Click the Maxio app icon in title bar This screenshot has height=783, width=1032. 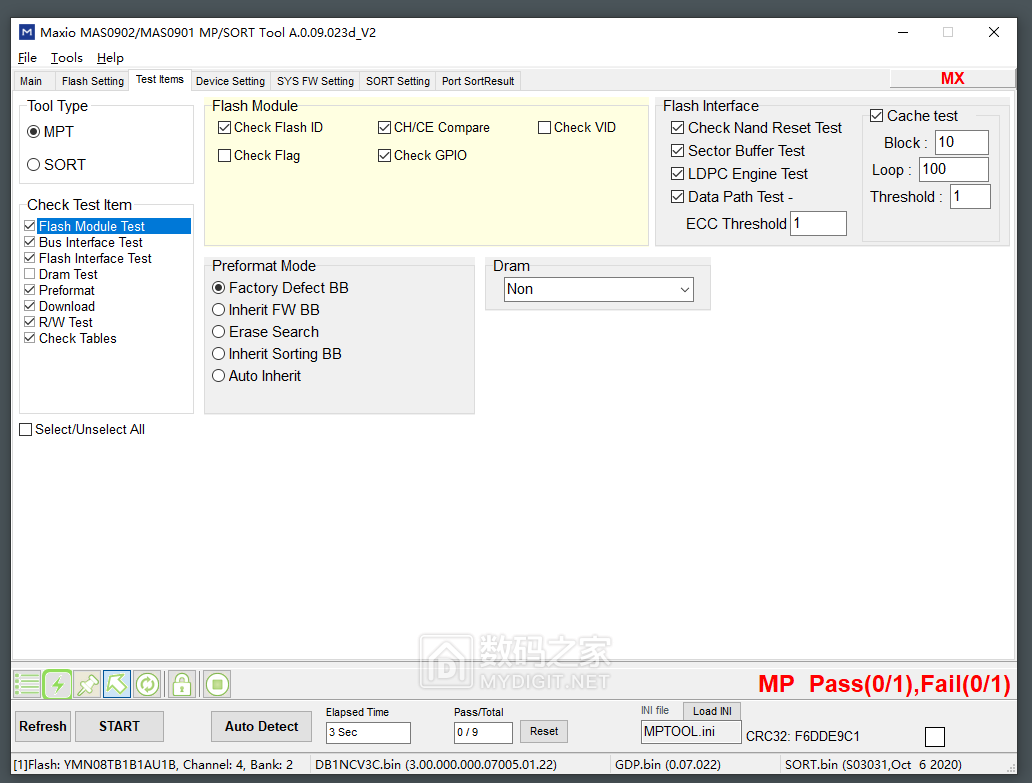point(27,32)
